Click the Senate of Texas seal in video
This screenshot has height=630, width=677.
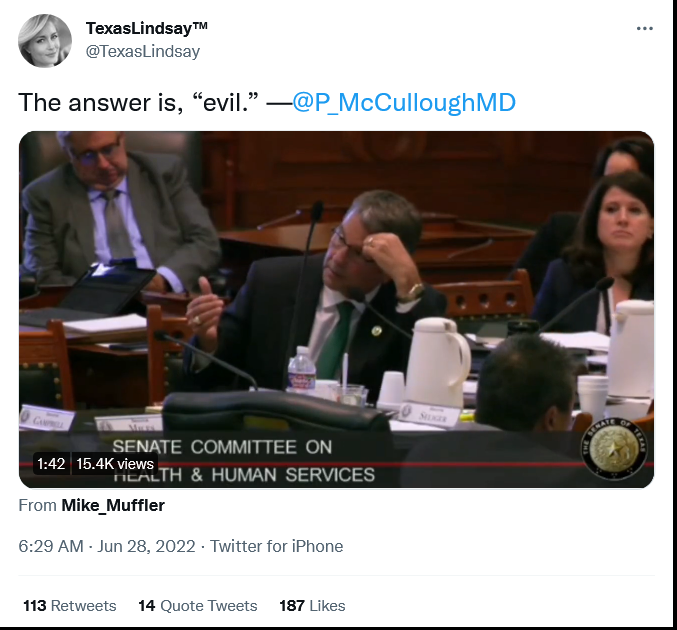pyautogui.click(x=614, y=450)
